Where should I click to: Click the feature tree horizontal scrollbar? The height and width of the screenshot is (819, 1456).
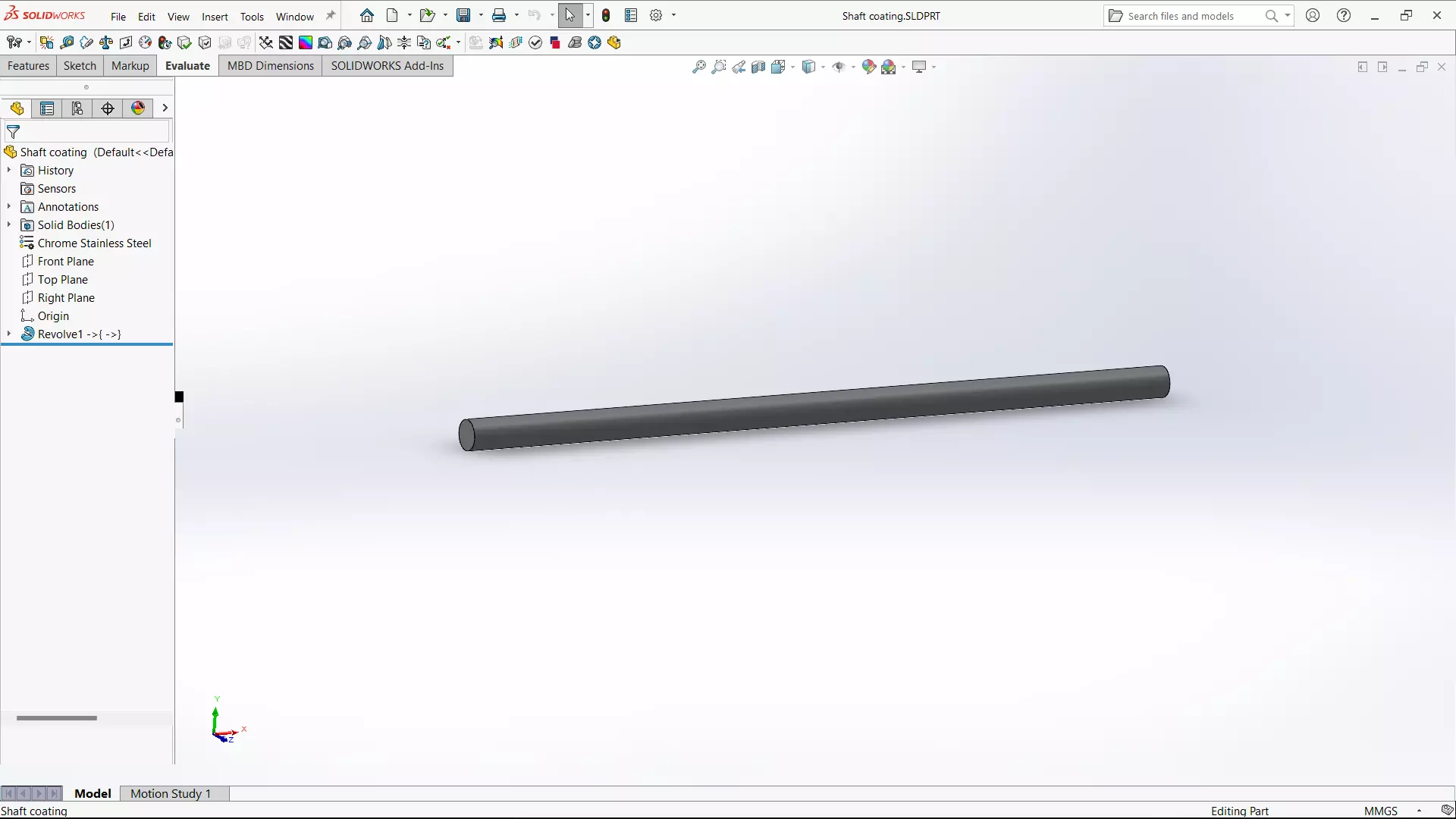(x=57, y=717)
